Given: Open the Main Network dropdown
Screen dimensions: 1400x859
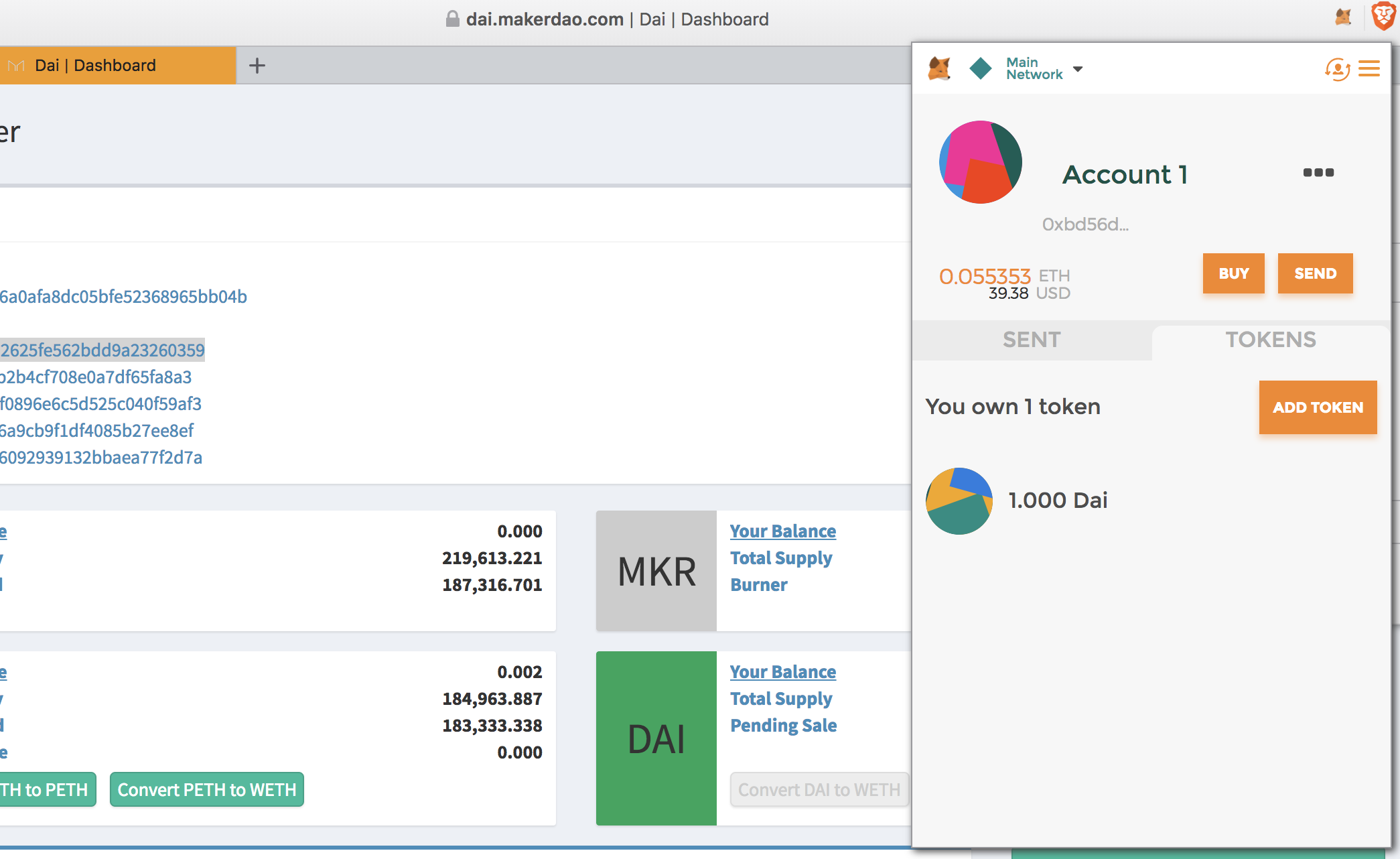Looking at the screenshot, I should (x=1044, y=68).
